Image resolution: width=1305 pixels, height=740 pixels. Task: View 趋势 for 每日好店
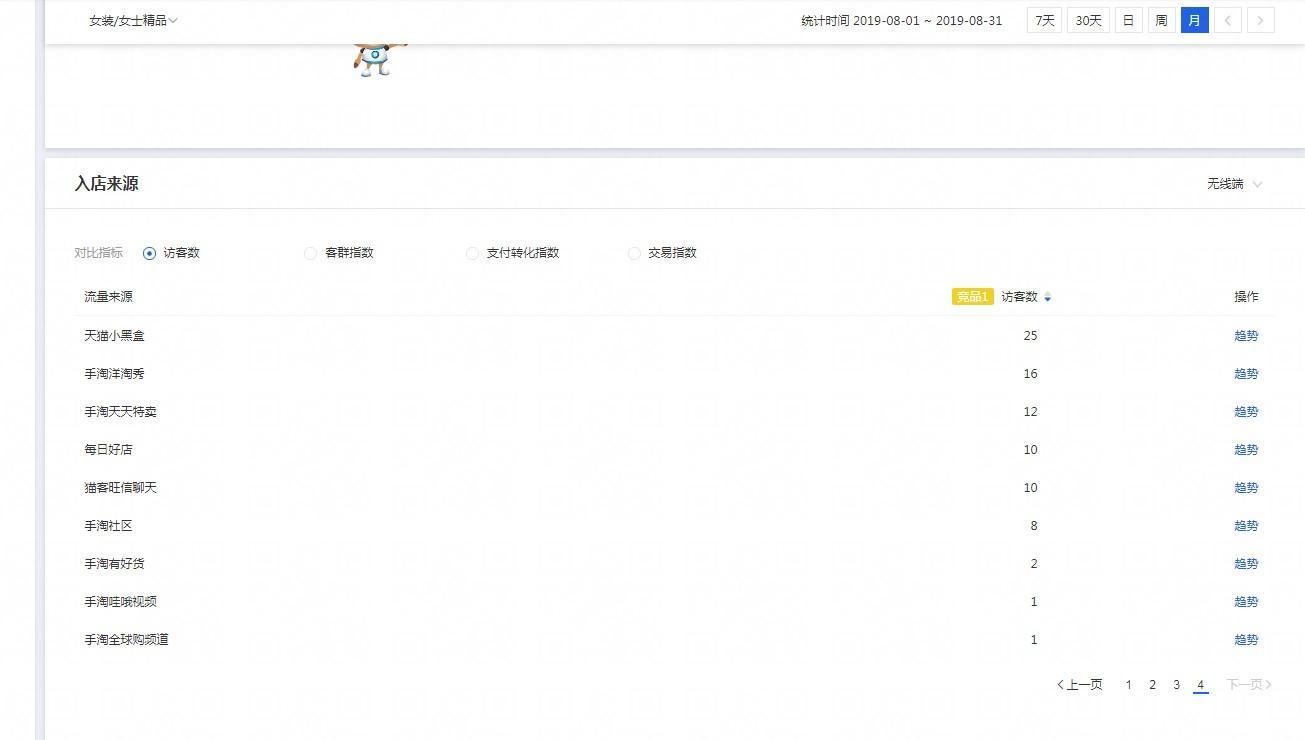[x=1246, y=450]
